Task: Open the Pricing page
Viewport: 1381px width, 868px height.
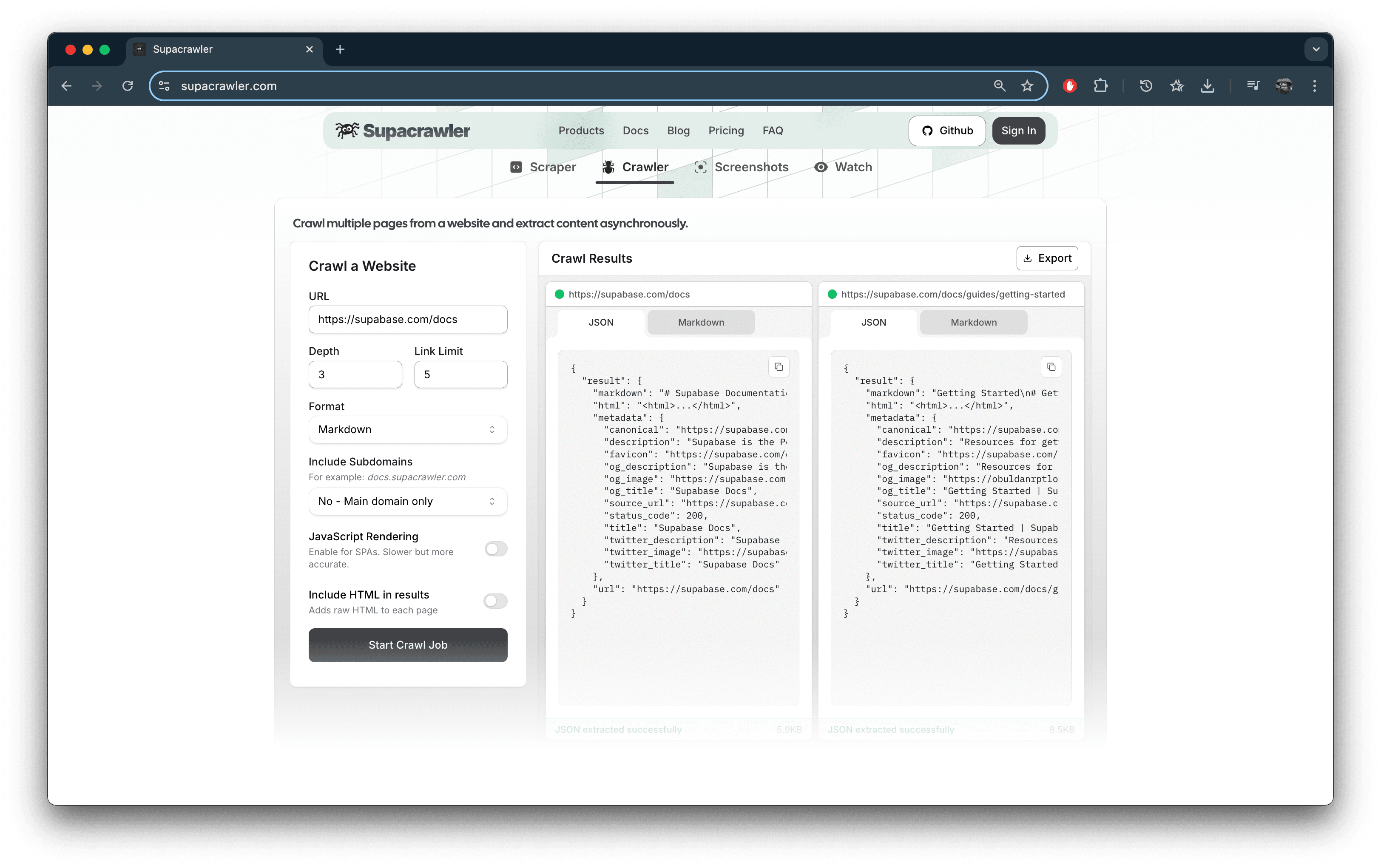Action: 725,130
